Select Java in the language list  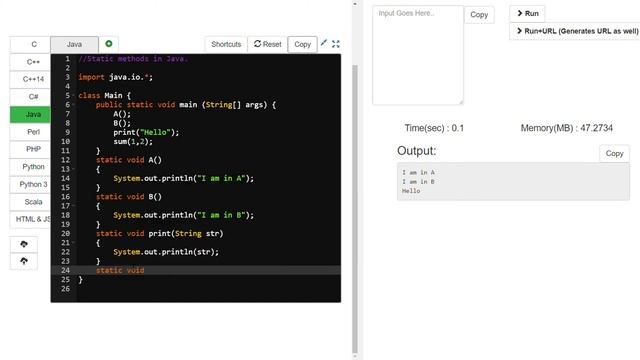[33, 114]
